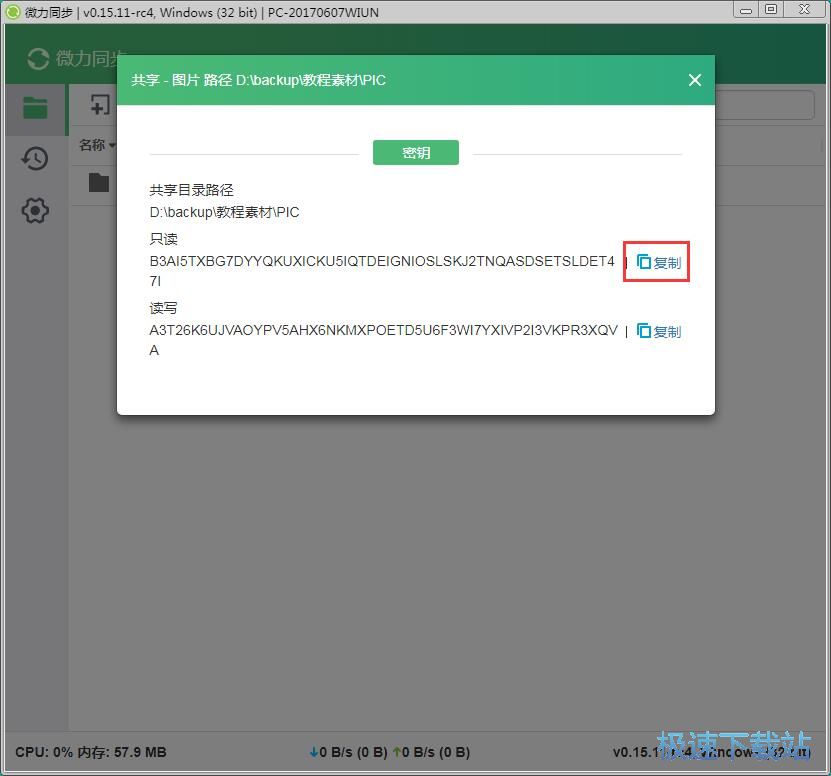Copy the read-write (读写) key
The height and width of the screenshot is (776, 831).
659,331
